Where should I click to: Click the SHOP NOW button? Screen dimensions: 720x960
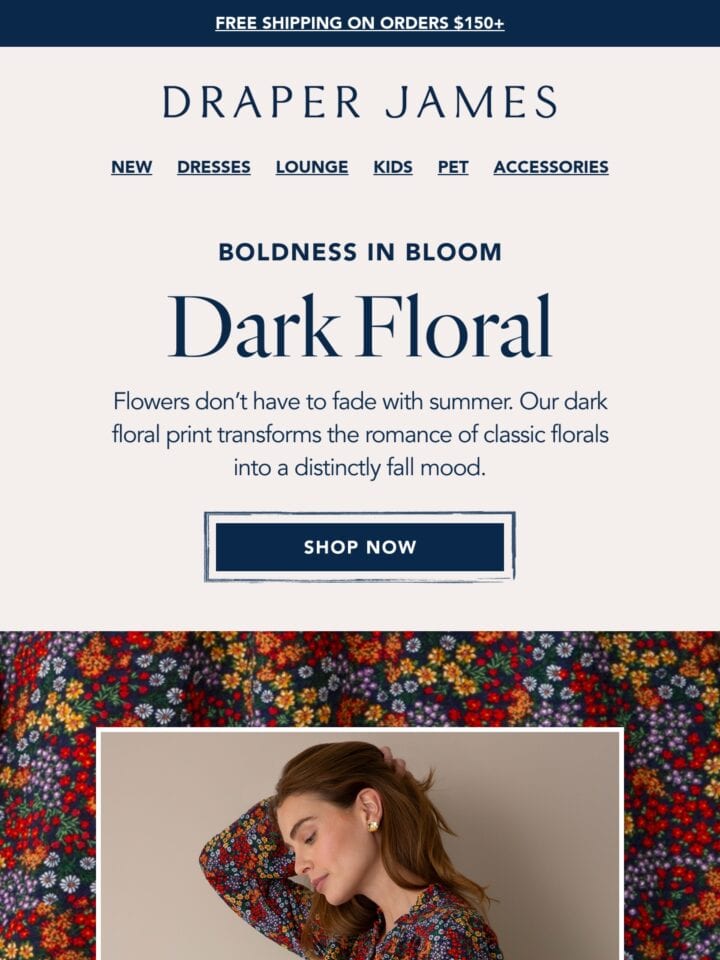[360, 547]
